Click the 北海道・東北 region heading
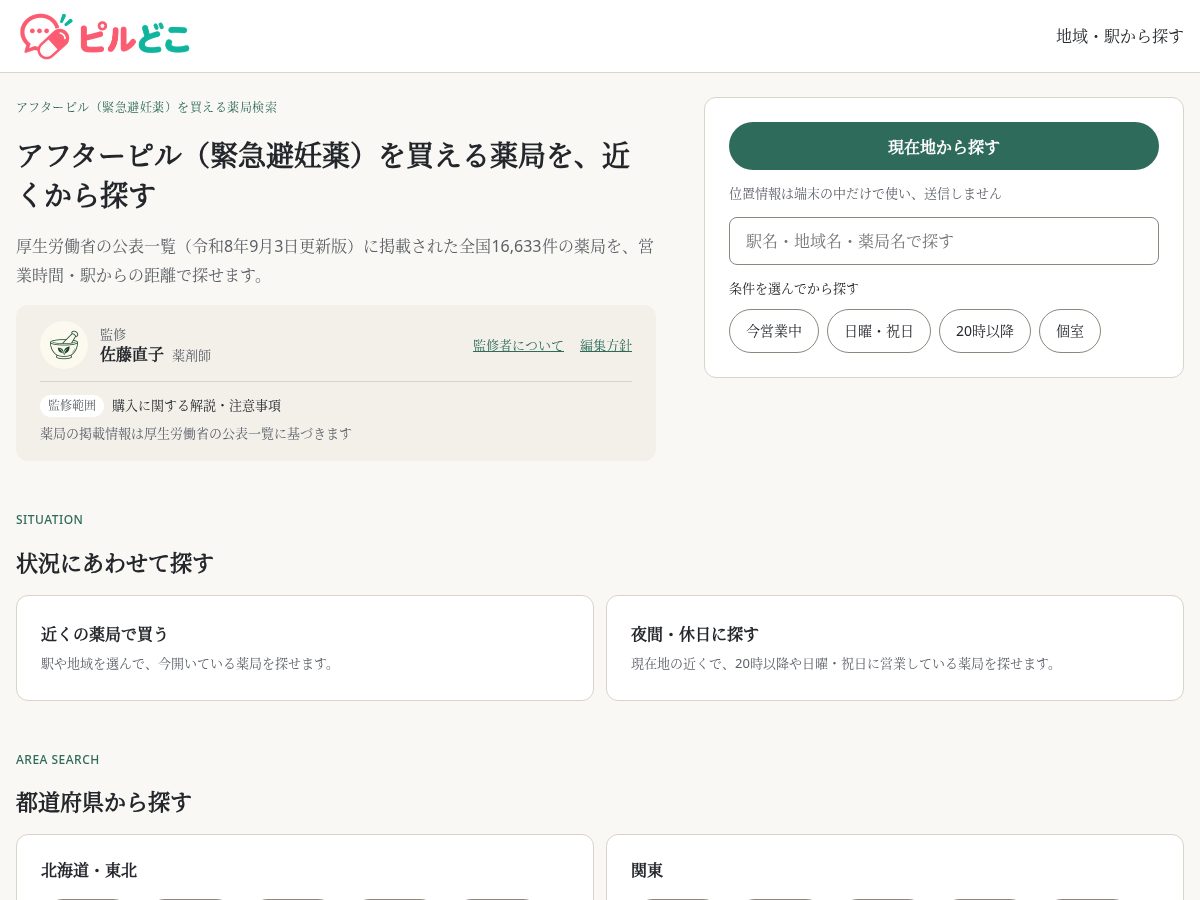The width and height of the screenshot is (1200, 900). pos(89,870)
